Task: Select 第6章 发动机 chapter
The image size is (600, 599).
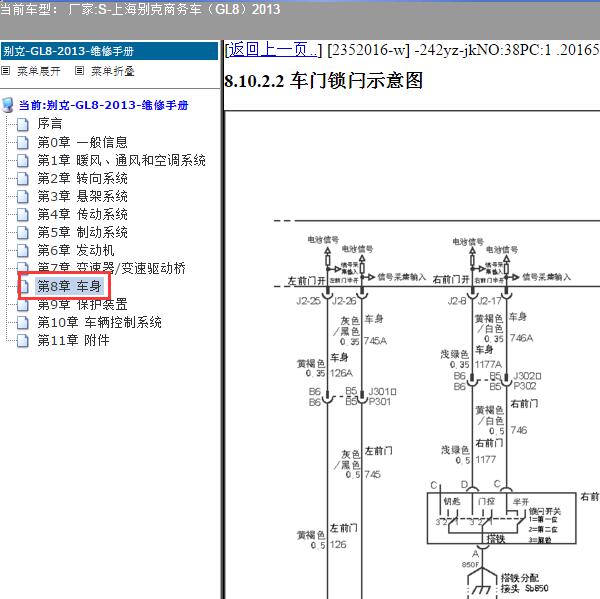Action: pyautogui.click(x=76, y=250)
